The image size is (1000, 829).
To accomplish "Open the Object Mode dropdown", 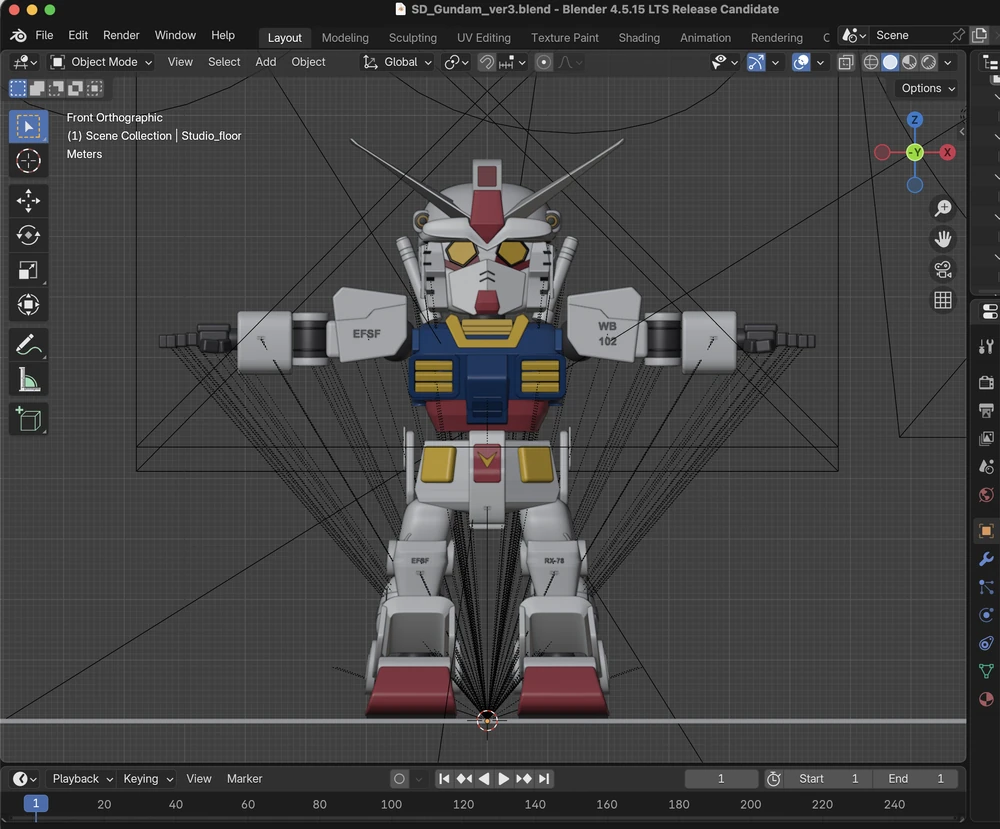I will (101, 62).
